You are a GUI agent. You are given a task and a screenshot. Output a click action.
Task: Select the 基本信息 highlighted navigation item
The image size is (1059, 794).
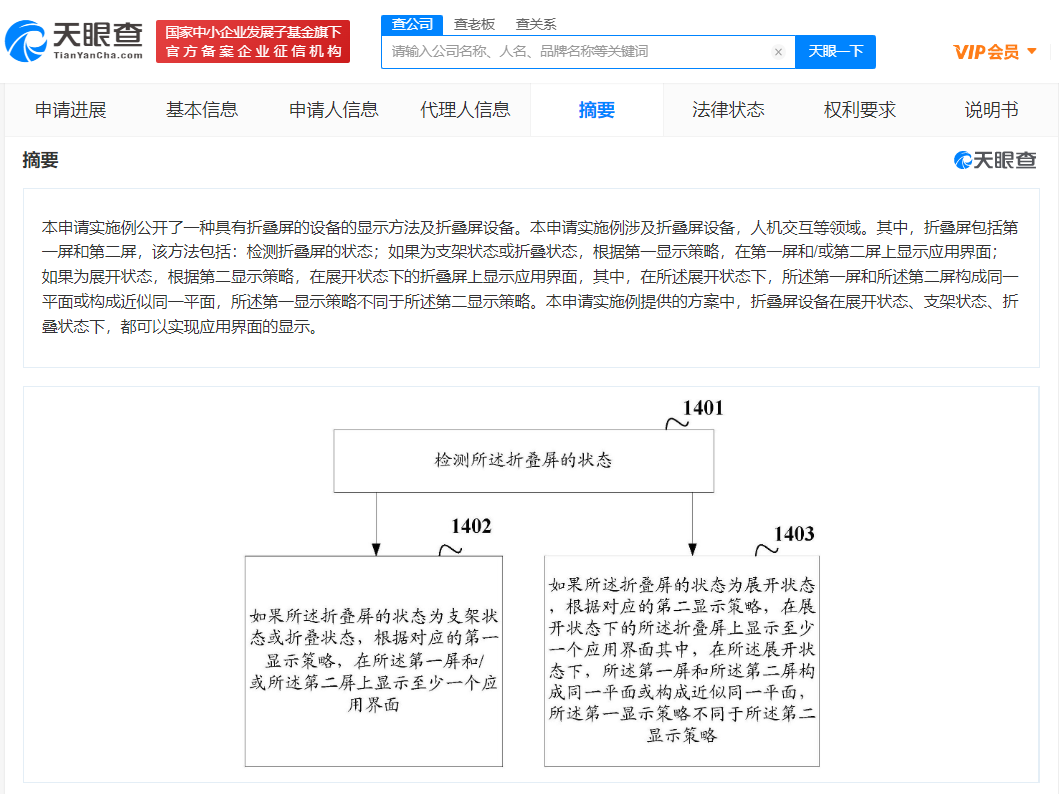pyautogui.click(x=200, y=110)
